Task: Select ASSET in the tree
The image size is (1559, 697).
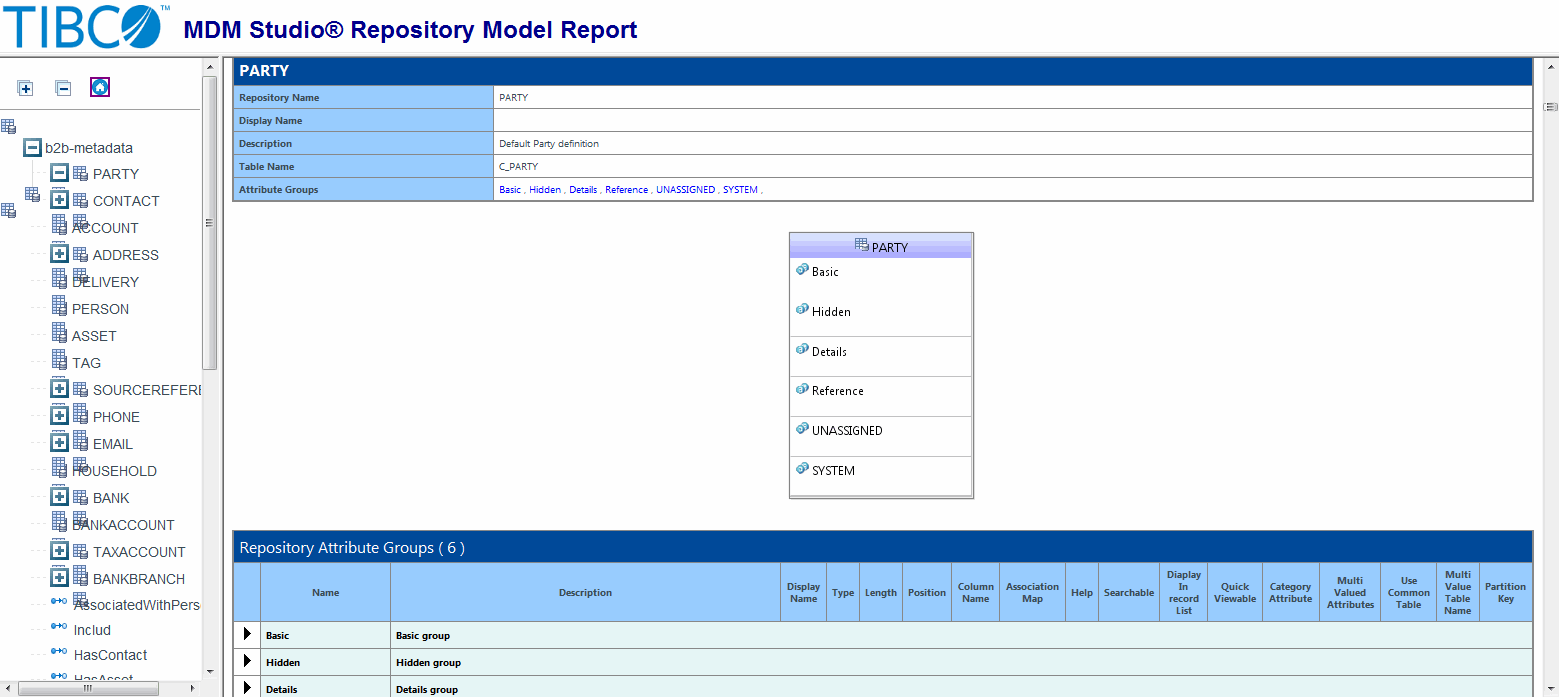Action: pos(94,336)
